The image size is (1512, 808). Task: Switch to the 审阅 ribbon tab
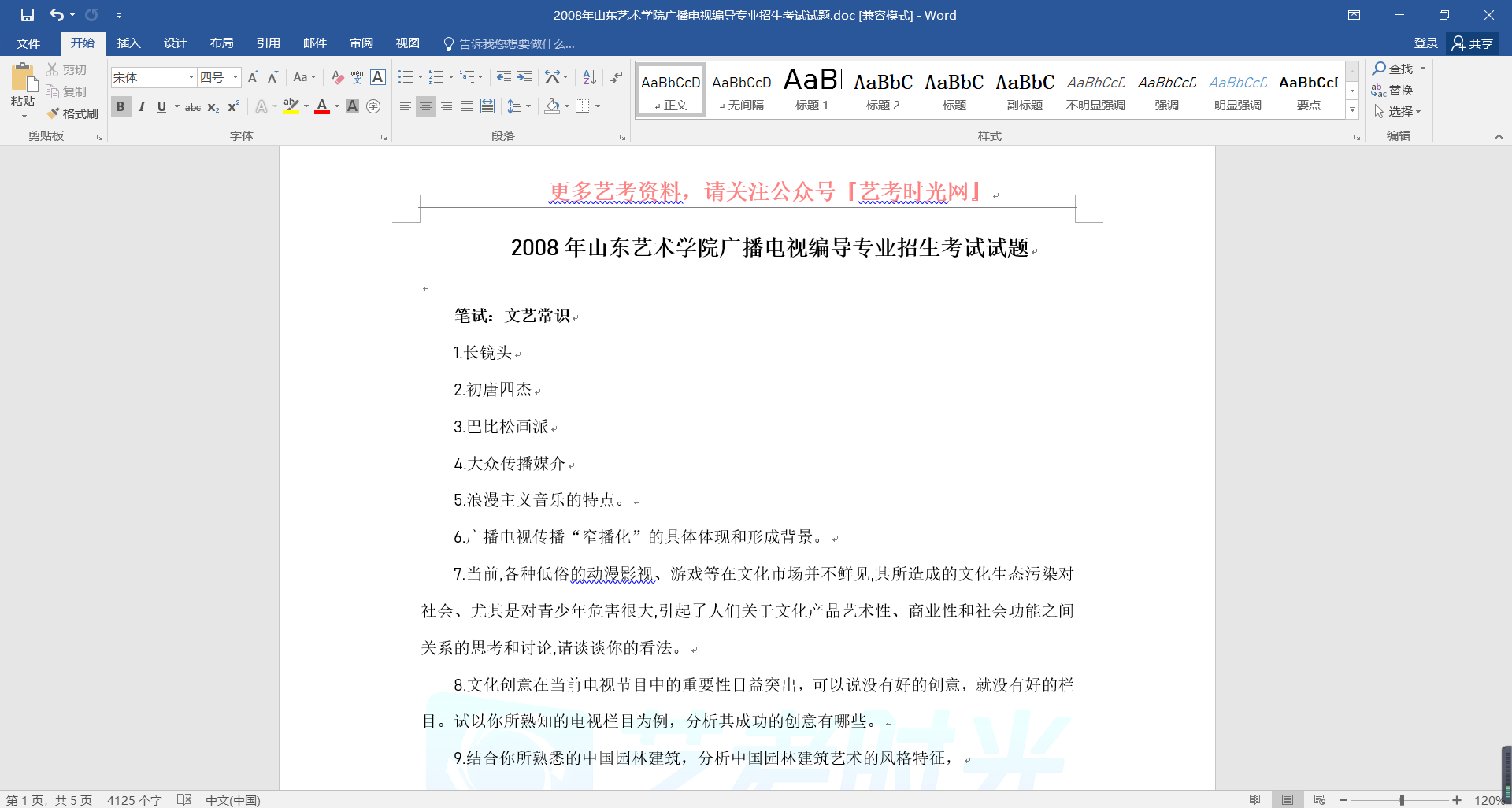click(x=361, y=43)
